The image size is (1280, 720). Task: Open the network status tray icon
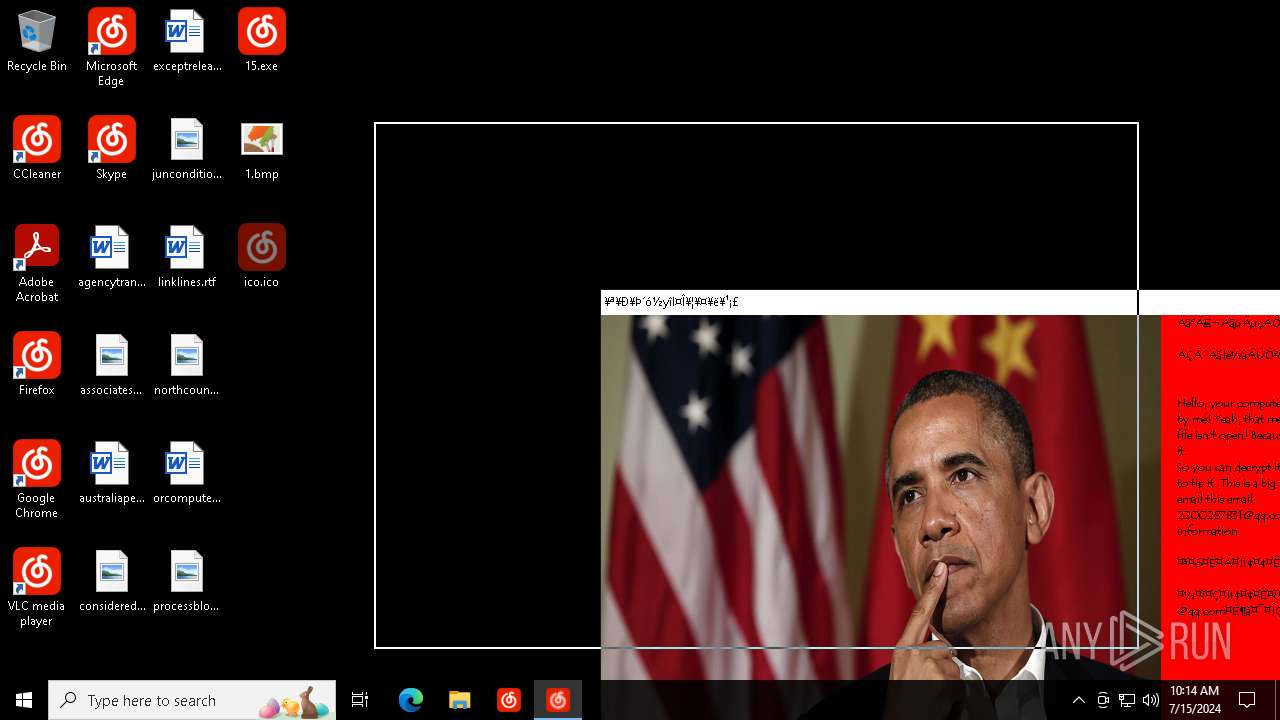(x=1127, y=700)
